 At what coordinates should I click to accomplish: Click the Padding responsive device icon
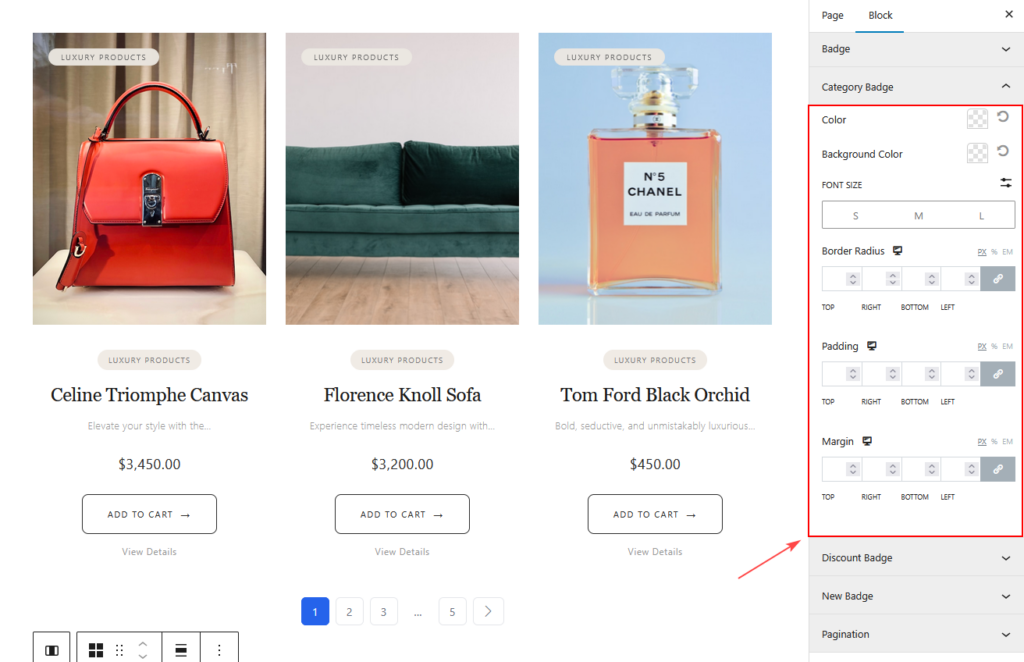(x=872, y=346)
